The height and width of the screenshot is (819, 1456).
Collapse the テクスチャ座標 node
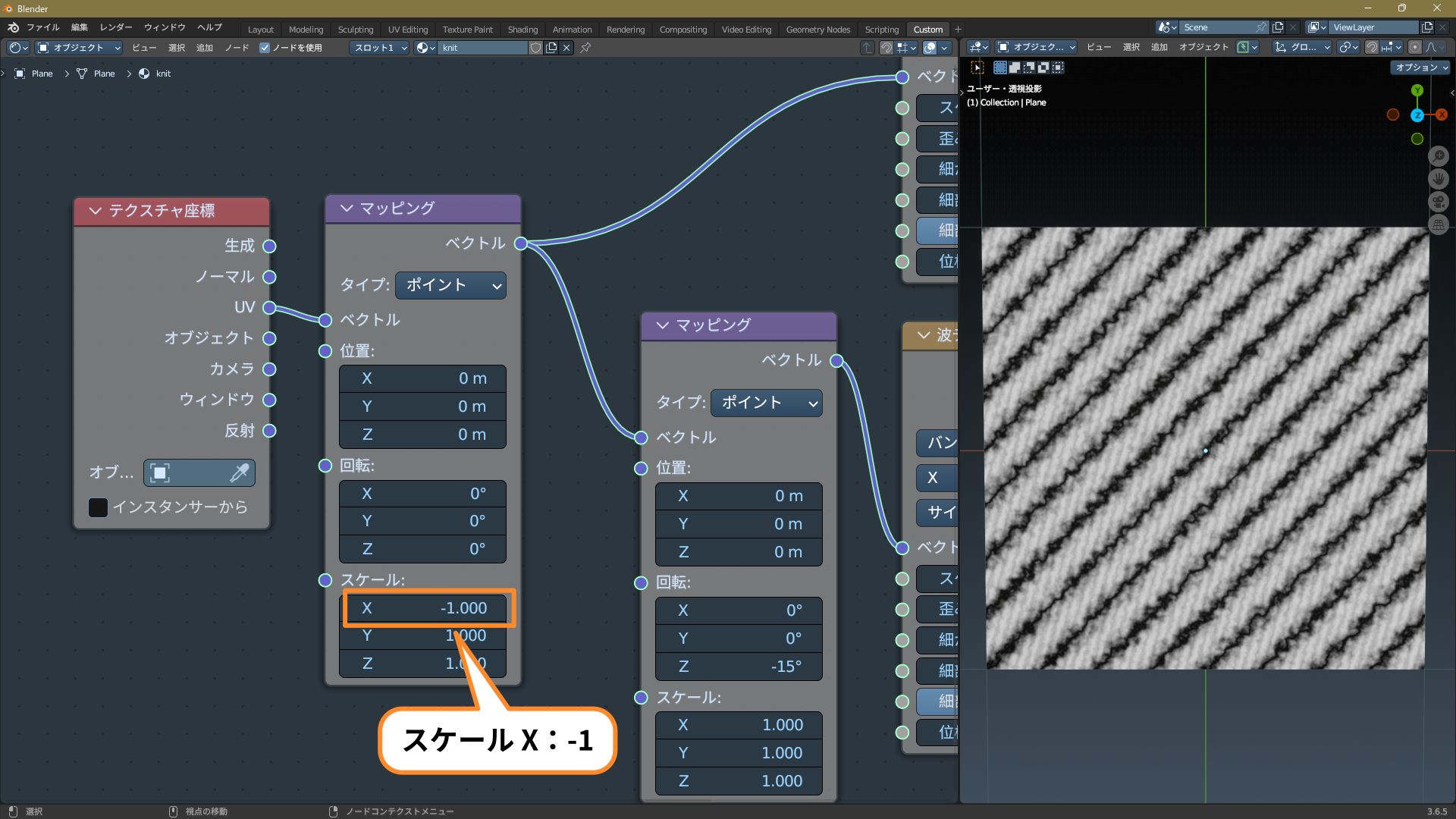tap(96, 211)
